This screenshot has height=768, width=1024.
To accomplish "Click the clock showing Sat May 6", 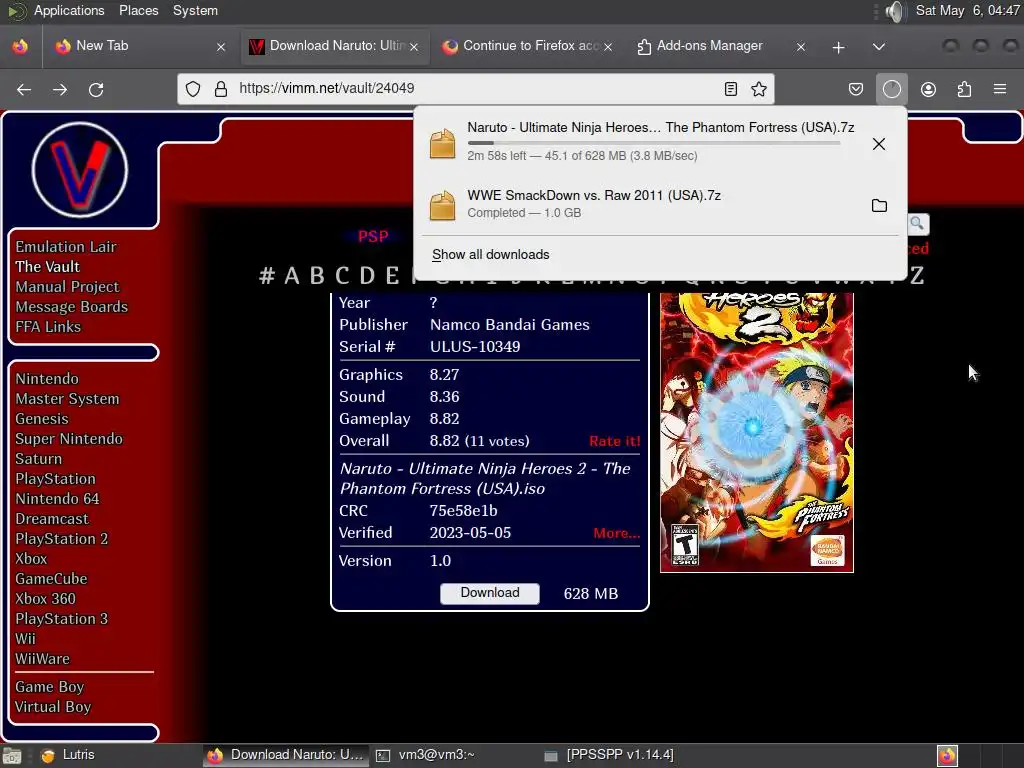I will [967, 10].
